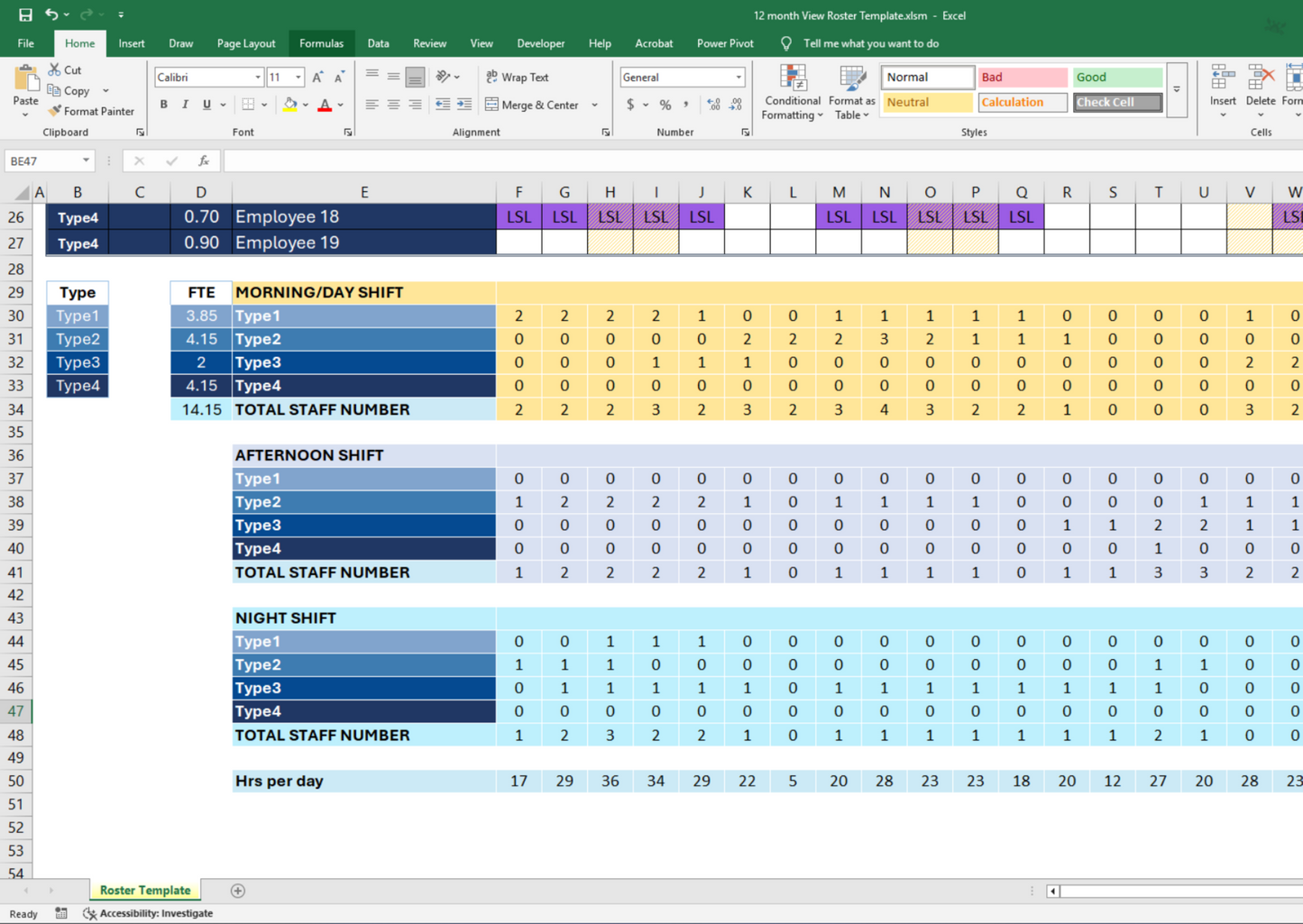The height and width of the screenshot is (924, 1303).
Task: Toggle Bold formatting
Action: 163,105
